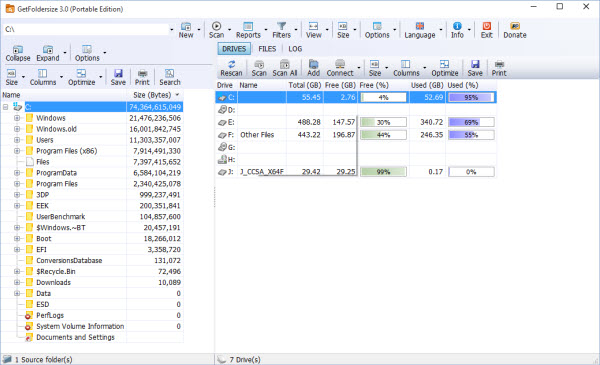Sort drives by Free (GB) column header
This screenshot has height=365, width=600.
coord(340,85)
